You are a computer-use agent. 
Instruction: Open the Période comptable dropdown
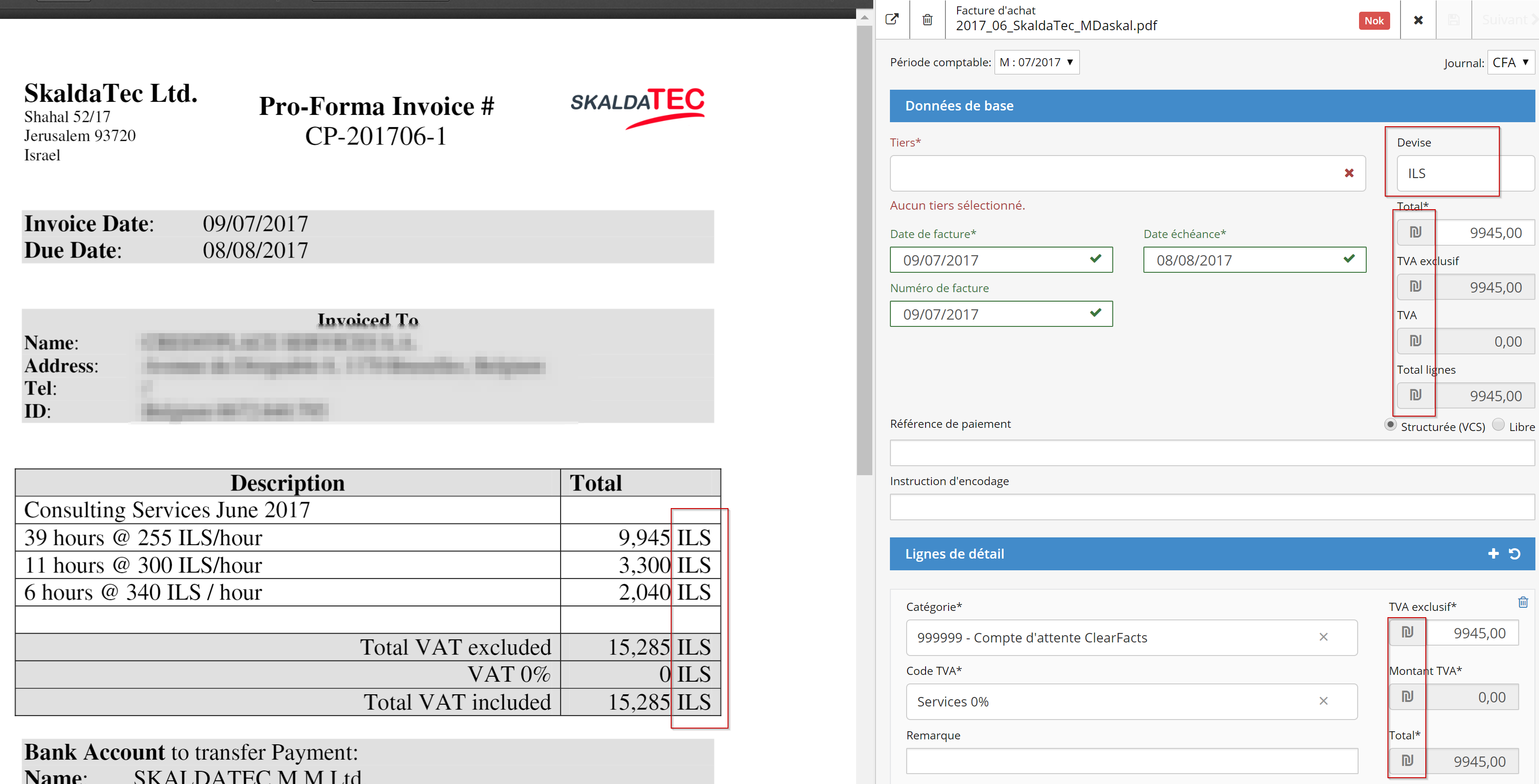1036,62
